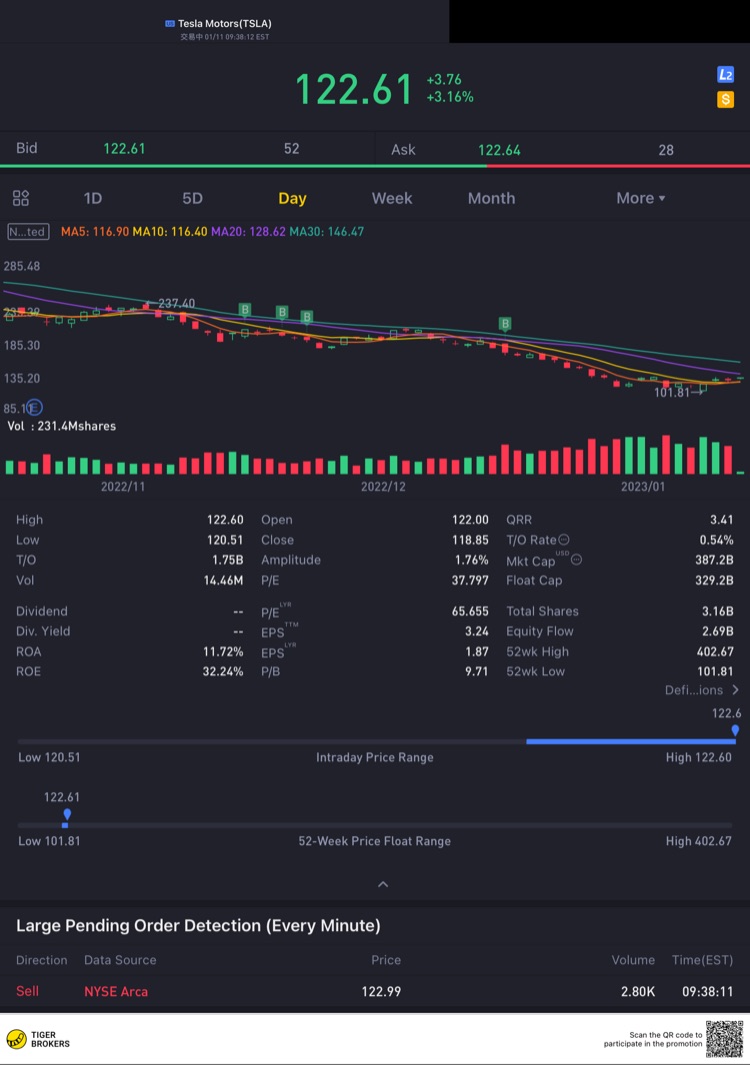Tap the Mkt Cap value 387.2B
The image size is (750, 1065).
pos(715,560)
